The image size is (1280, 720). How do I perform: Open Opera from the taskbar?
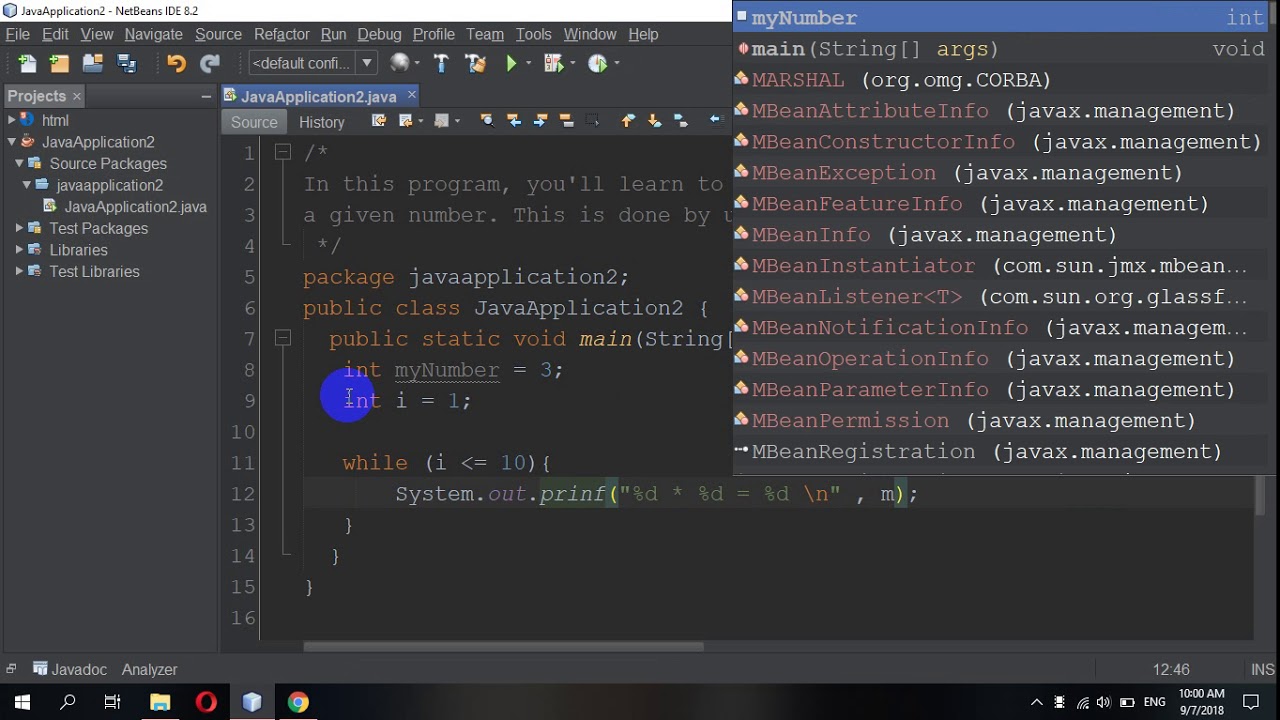(x=206, y=702)
